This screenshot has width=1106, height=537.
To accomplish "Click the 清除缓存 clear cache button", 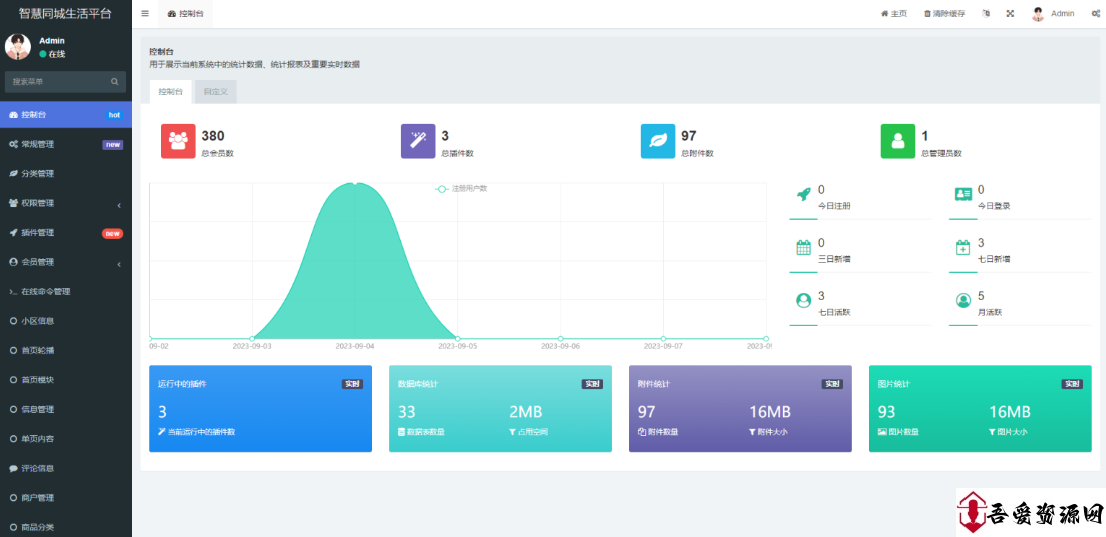I will [x=944, y=14].
